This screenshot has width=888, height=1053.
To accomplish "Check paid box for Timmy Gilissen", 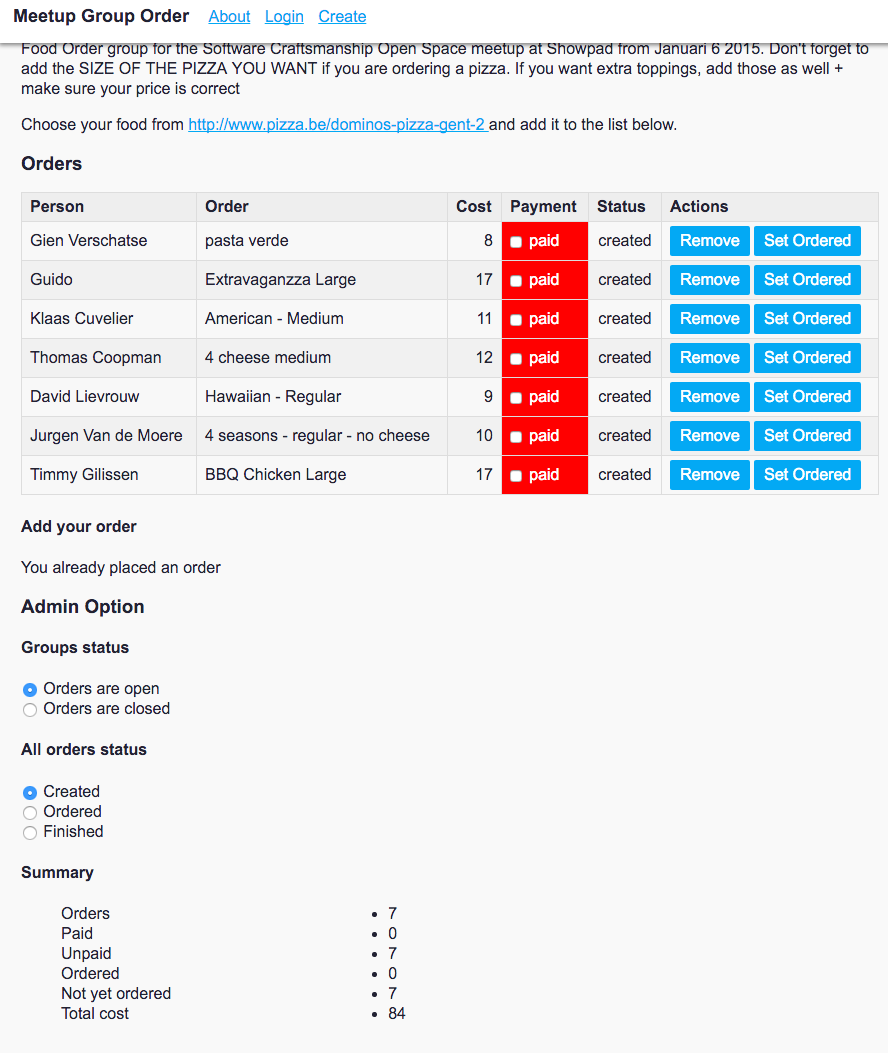I will (x=516, y=476).
